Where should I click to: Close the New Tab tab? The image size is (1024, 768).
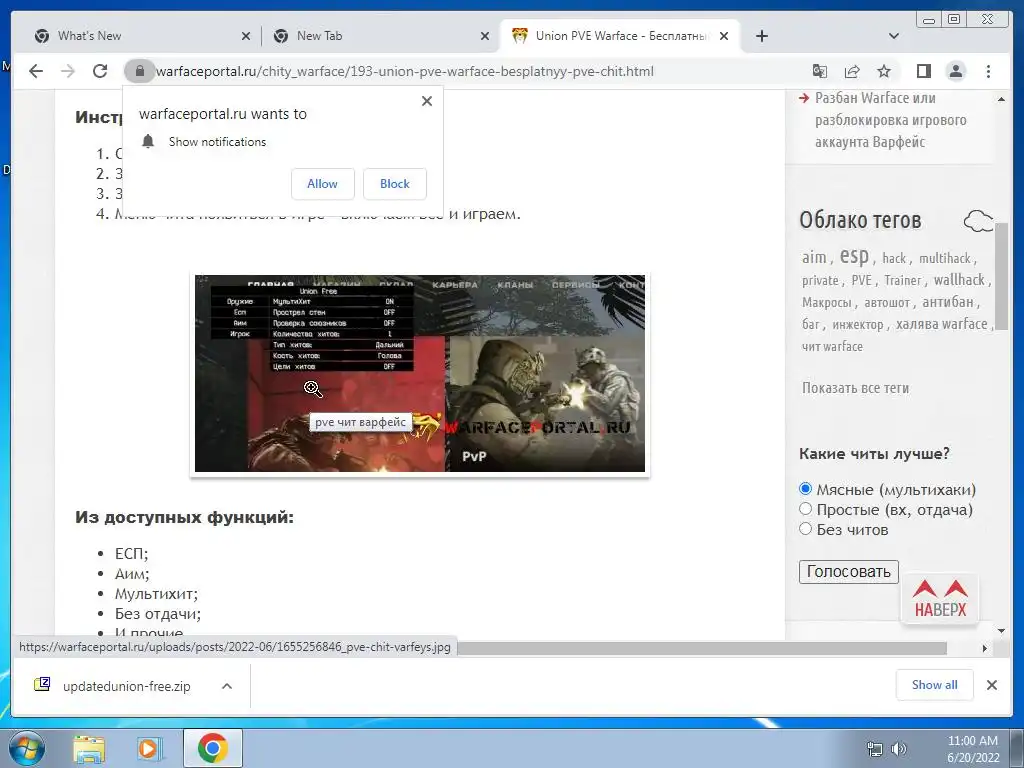click(485, 36)
